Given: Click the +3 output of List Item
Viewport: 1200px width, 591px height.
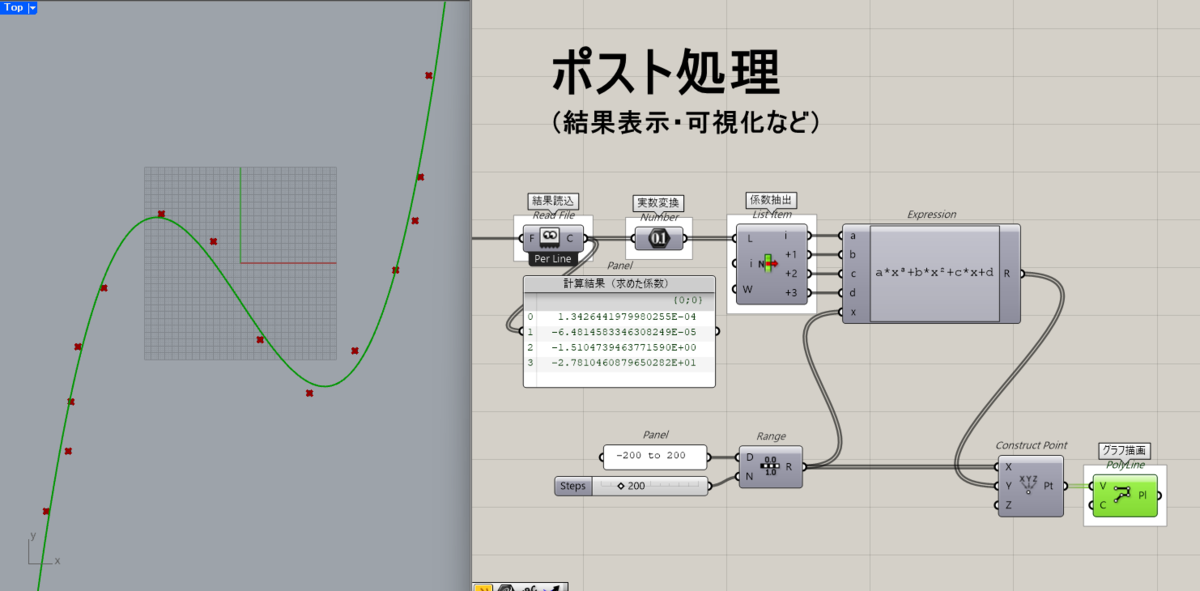Looking at the screenshot, I should tap(791, 292).
